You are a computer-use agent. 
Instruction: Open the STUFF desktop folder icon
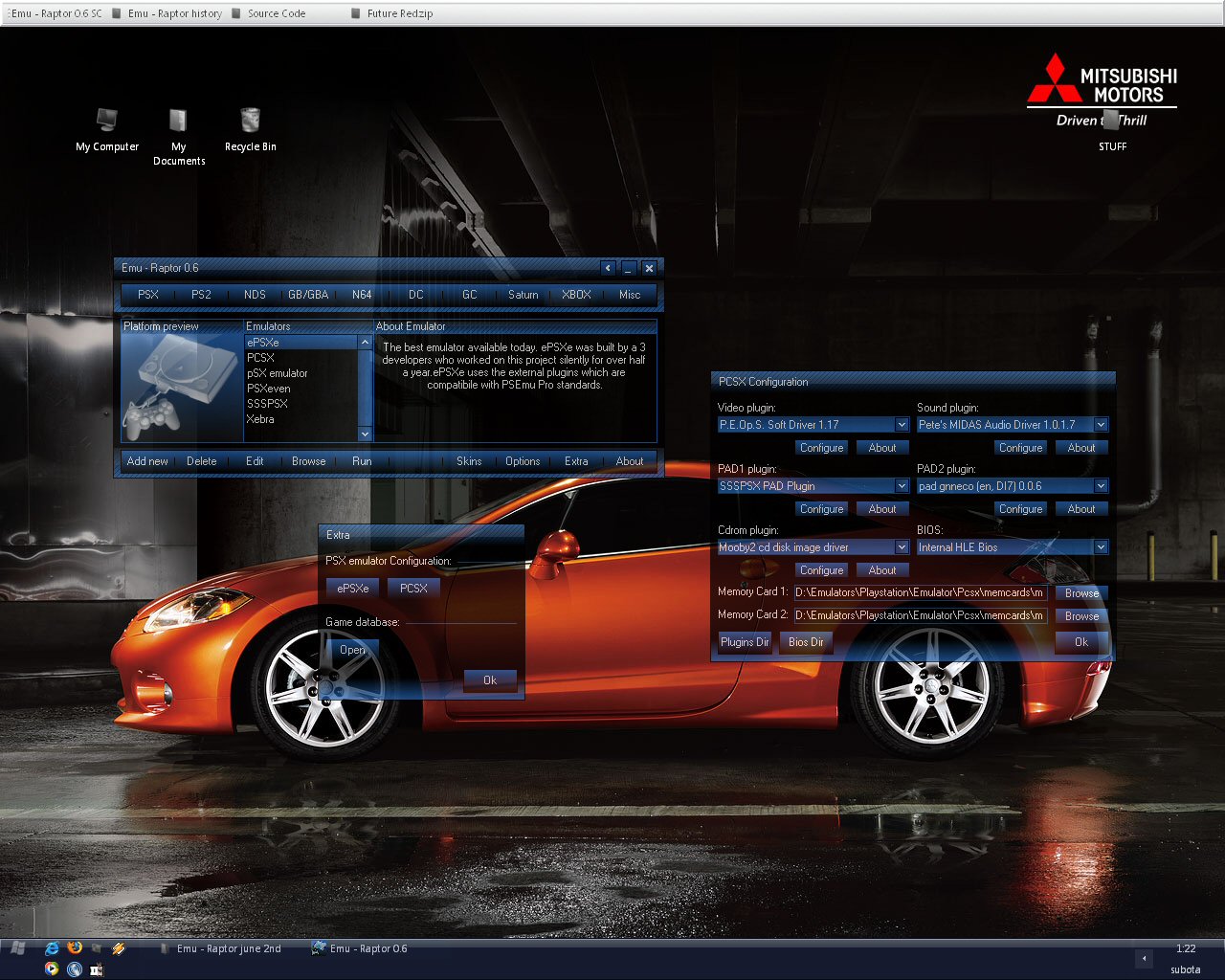1112,132
